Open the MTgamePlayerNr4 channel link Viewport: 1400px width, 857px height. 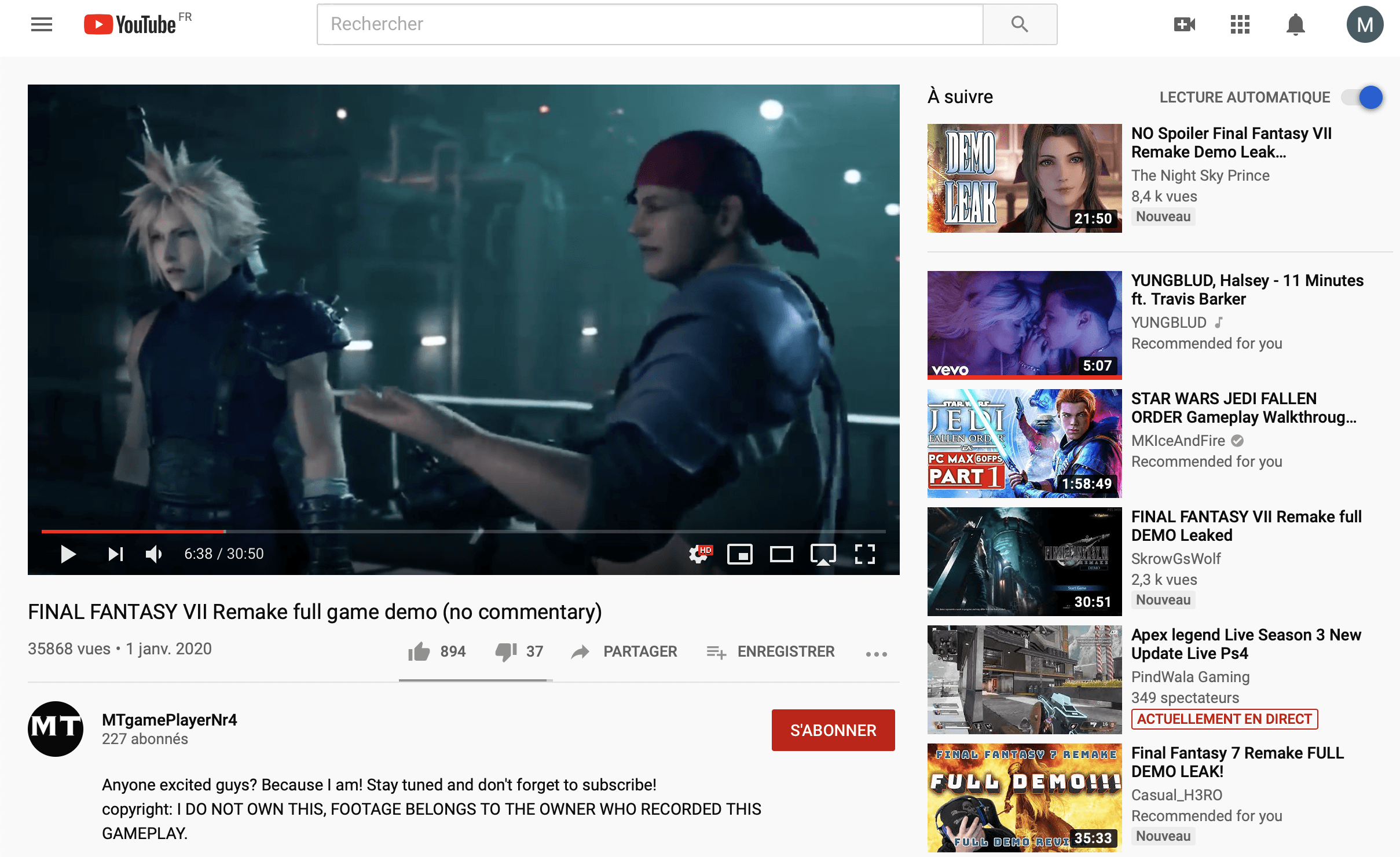coord(169,720)
